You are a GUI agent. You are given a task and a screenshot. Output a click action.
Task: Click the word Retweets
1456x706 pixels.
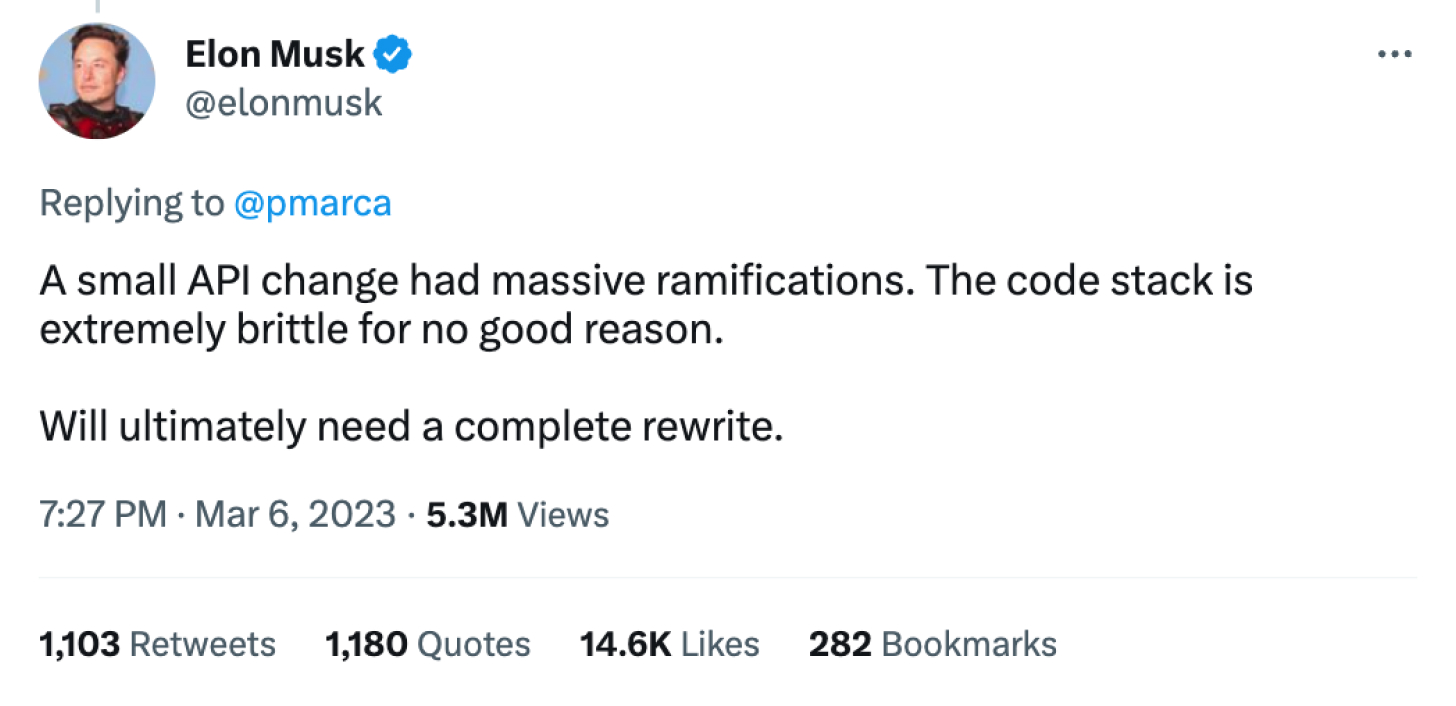tap(202, 644)
